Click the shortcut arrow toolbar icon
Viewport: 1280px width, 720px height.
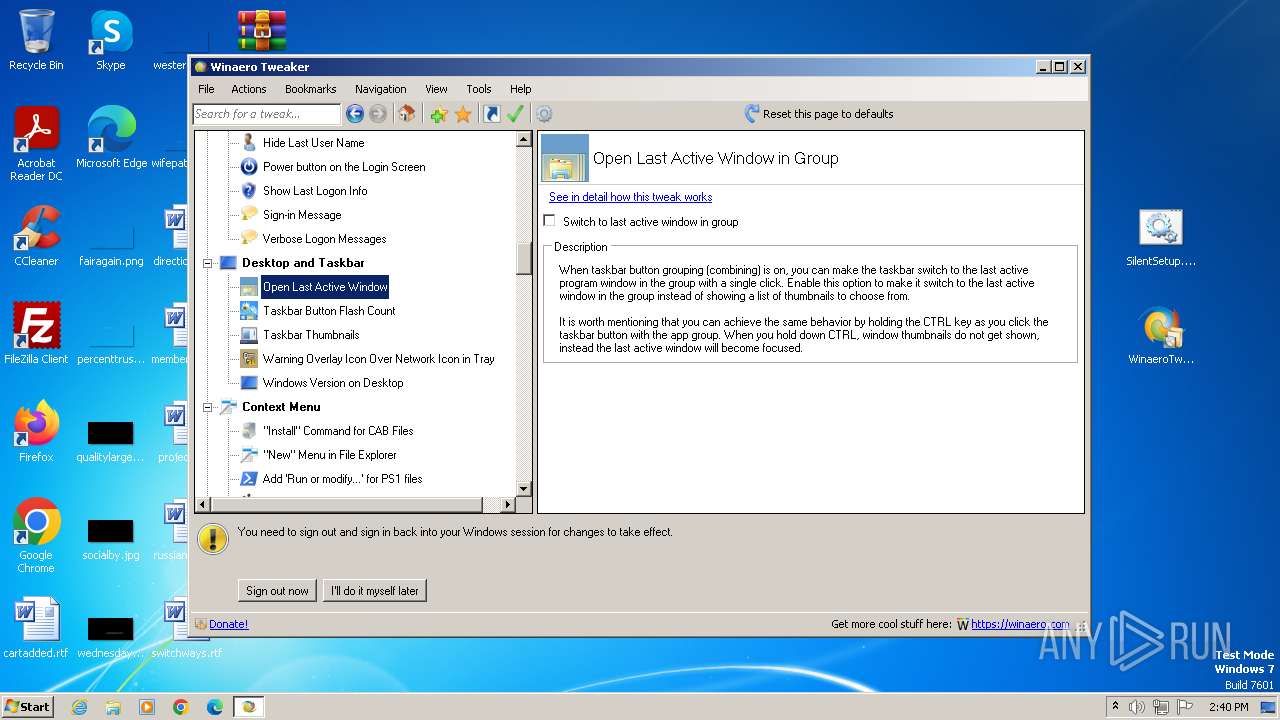[491, 114]
